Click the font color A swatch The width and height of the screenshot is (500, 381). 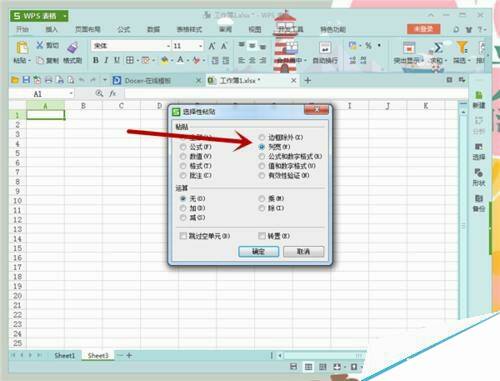[x=181, y=60]
